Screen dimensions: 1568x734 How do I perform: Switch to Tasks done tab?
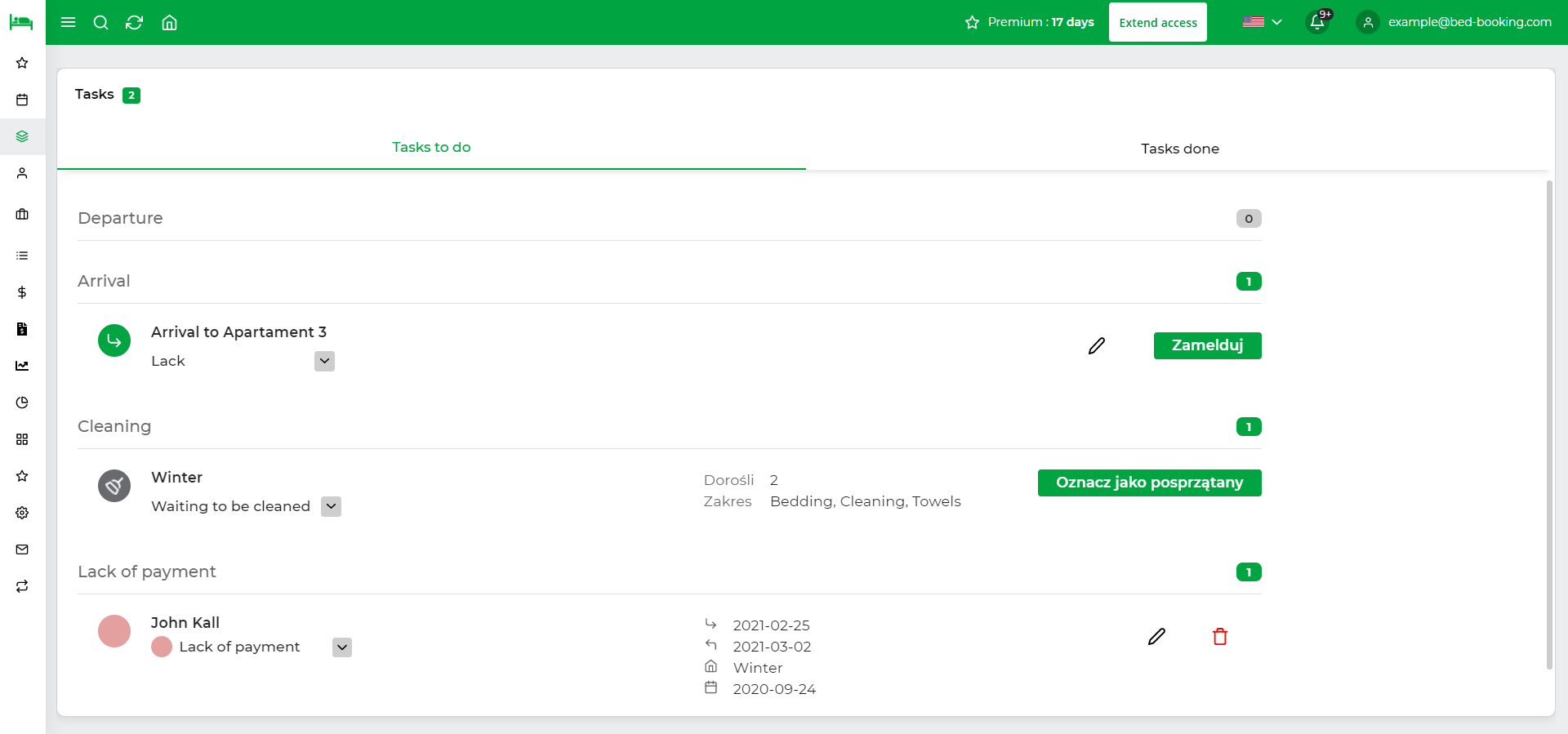(x=1180, y=149)
